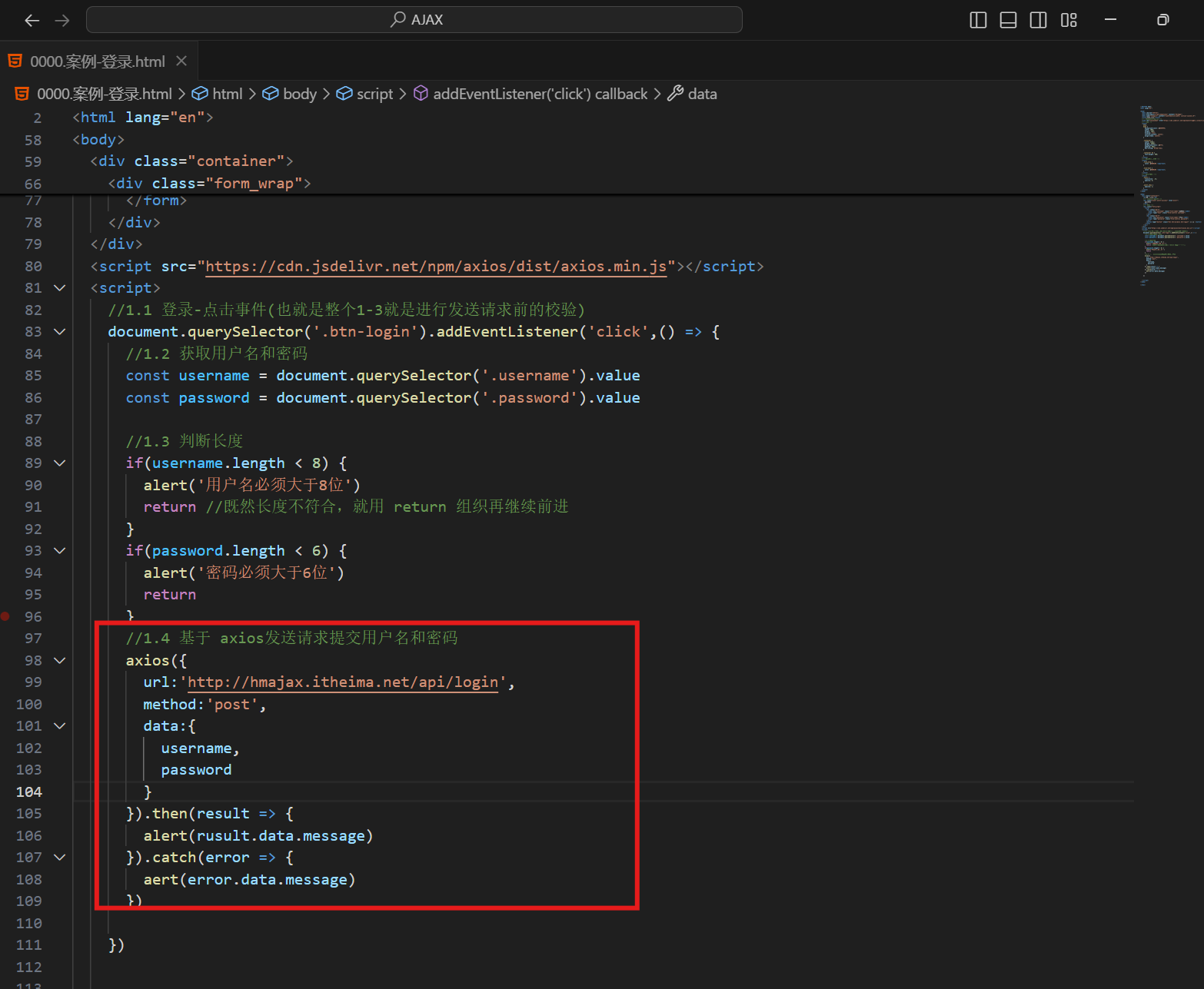Open the 0000.案例-登录.html breadcrumb file item
The image size is (1204, 989).
pyautogui.click(x=104, y=94)
